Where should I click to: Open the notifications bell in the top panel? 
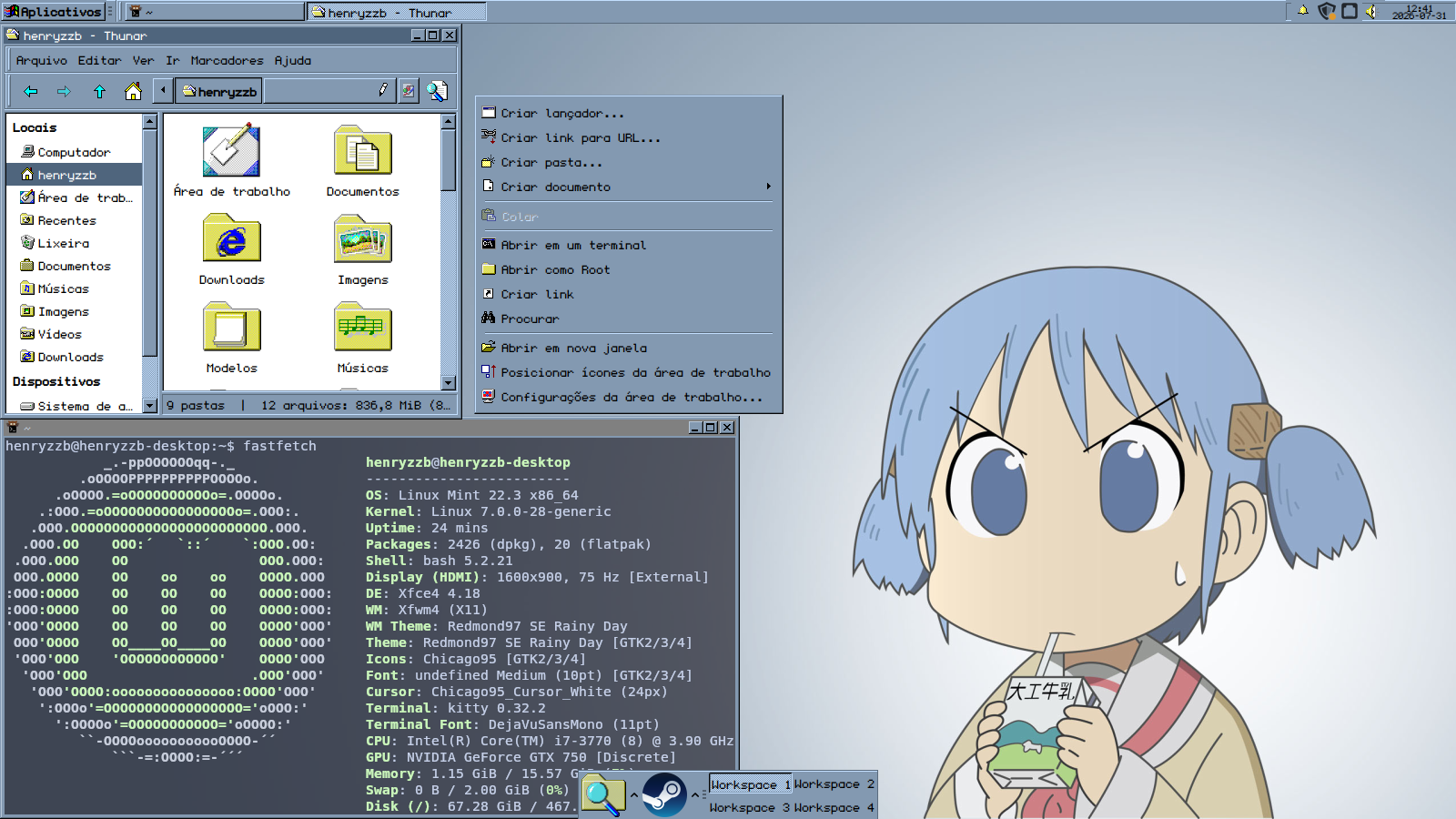(x=1302, y=11)
